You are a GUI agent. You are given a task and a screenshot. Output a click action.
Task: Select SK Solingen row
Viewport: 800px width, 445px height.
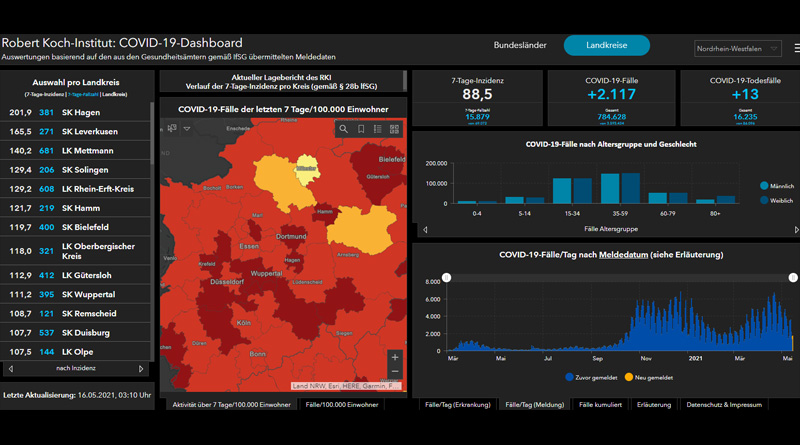[76, 169]
